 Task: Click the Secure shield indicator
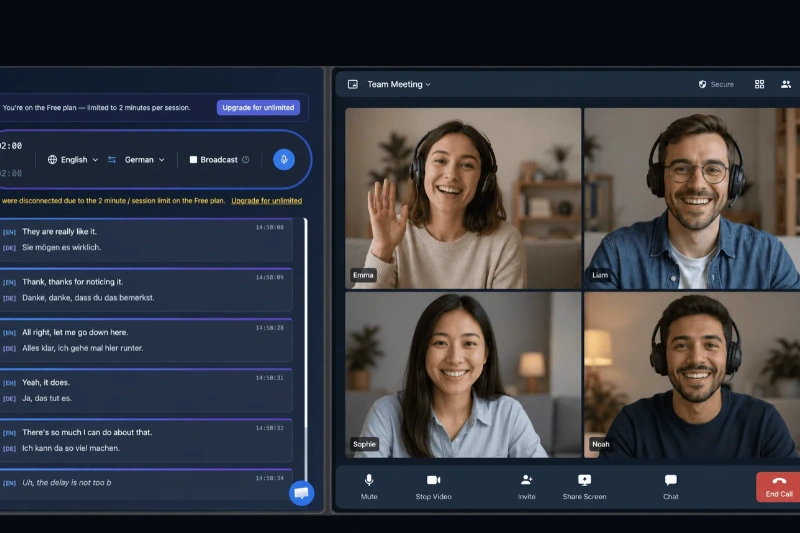pyautogui.click(x=716, y=84)
